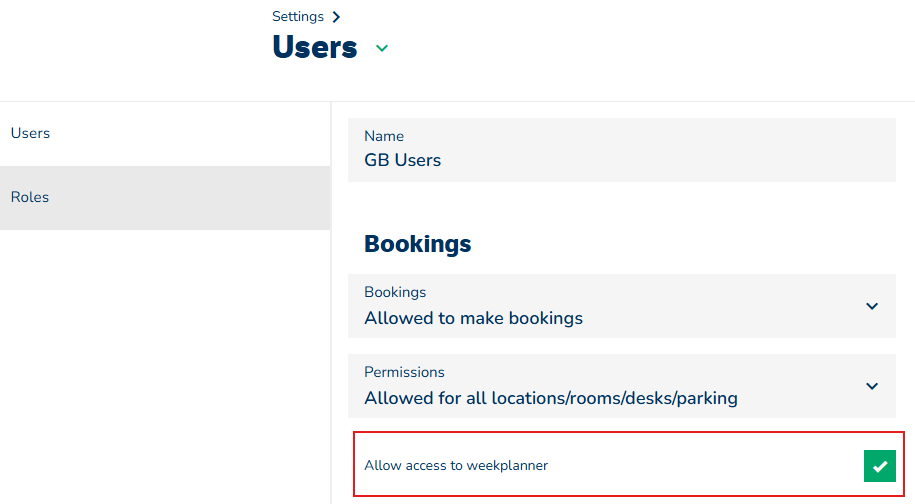Open the green chevron beside Users title
The image size is (915, 504).
(x=381, y=48)
